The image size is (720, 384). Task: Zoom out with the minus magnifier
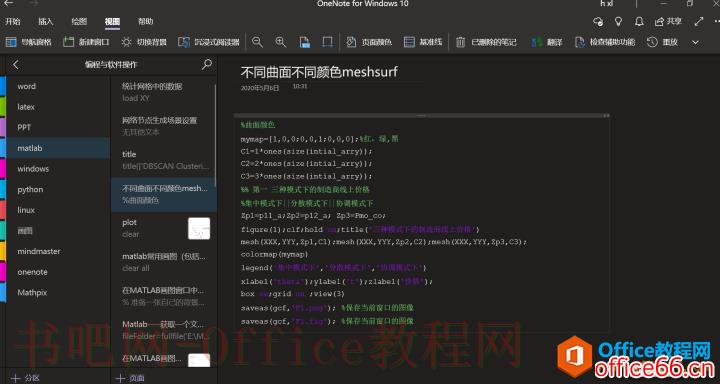pyautogui.click(x=258, y=42)
